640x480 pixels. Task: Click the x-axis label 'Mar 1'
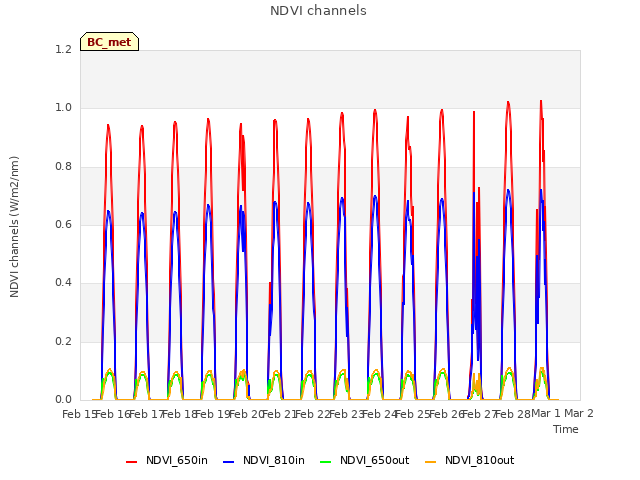click(546, 413)
